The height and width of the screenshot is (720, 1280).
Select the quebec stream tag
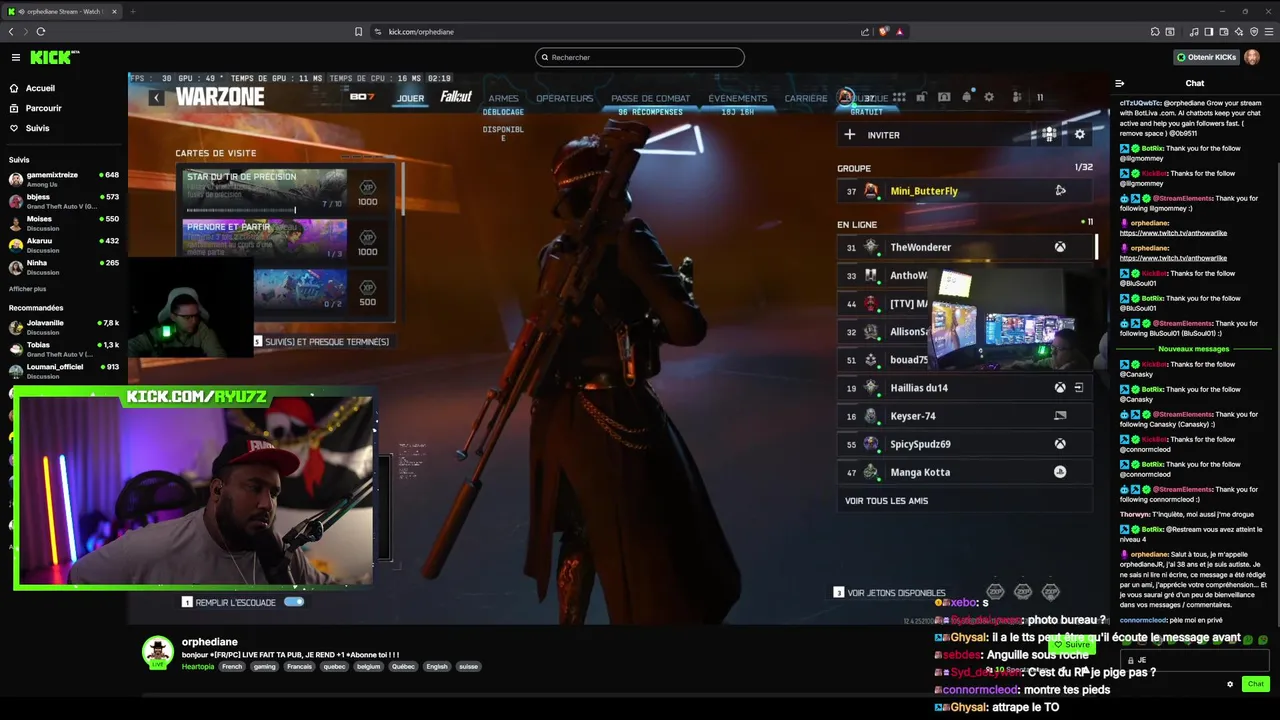coord(334,666)
